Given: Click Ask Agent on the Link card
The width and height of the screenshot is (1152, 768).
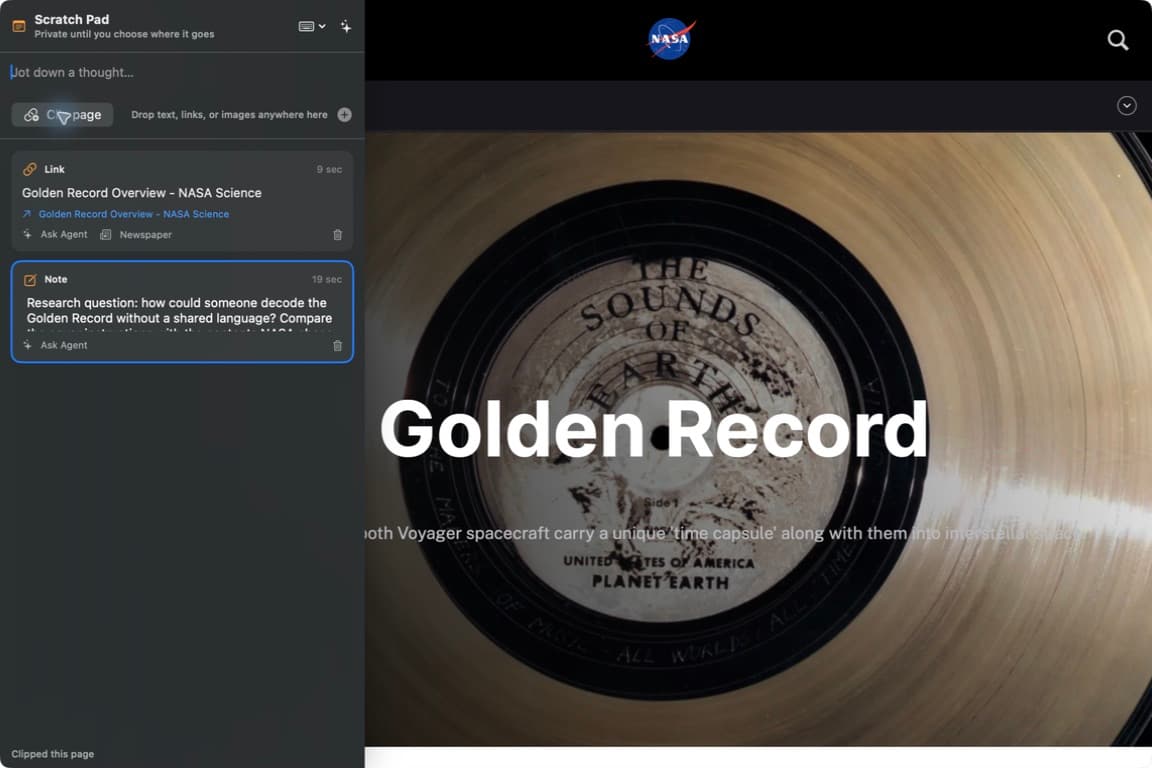Looking at the screenshot, I should pyautogui.click(x=56, y=234).
